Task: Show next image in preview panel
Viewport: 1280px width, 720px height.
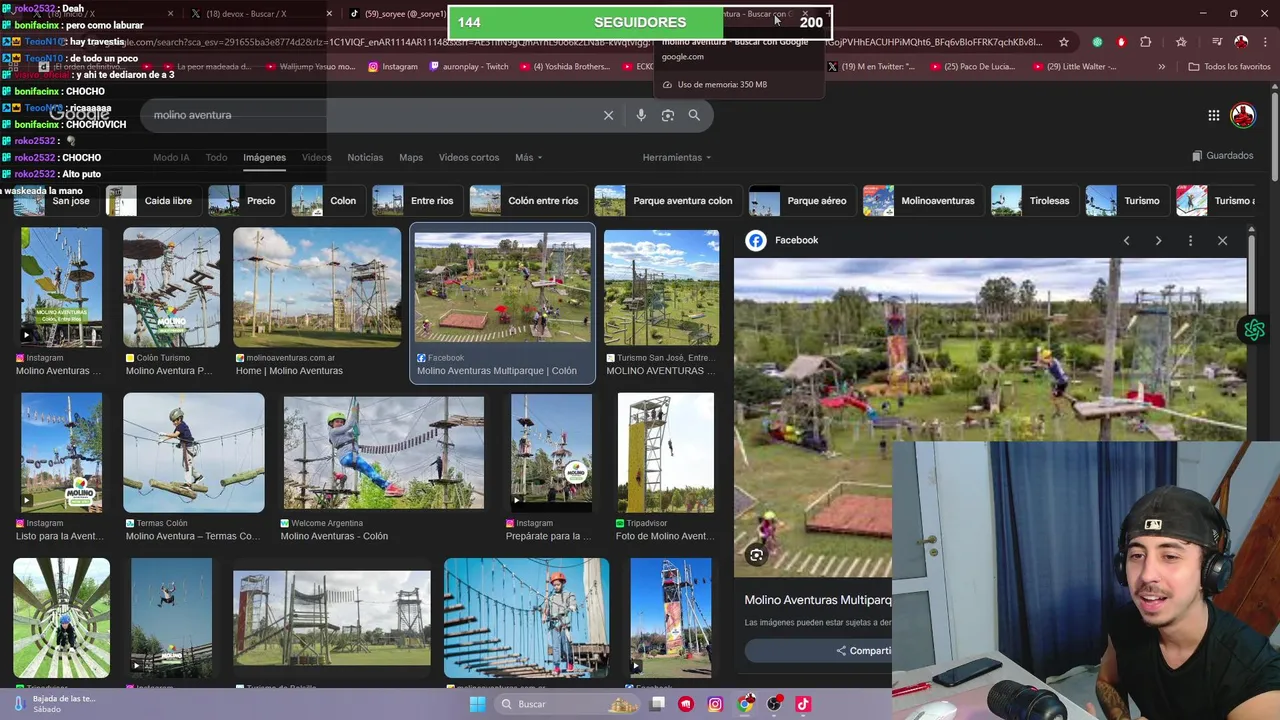Action: [1158, 240]
